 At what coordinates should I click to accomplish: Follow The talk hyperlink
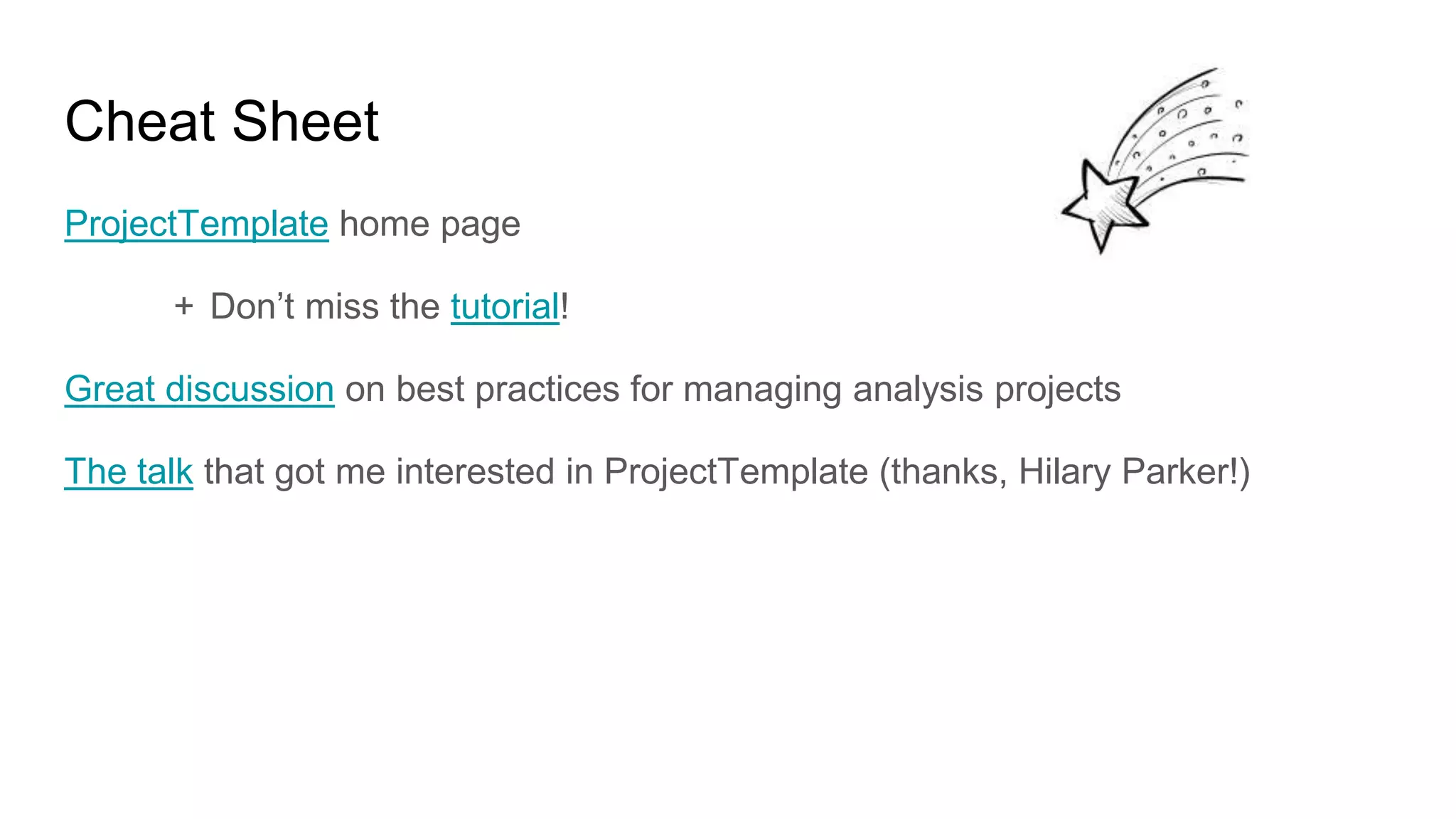click(x=129, y=472)
